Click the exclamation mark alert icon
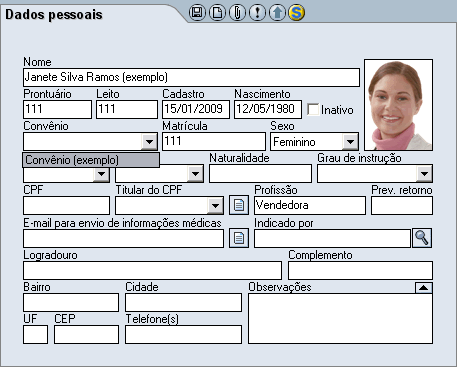 (257, 13)
